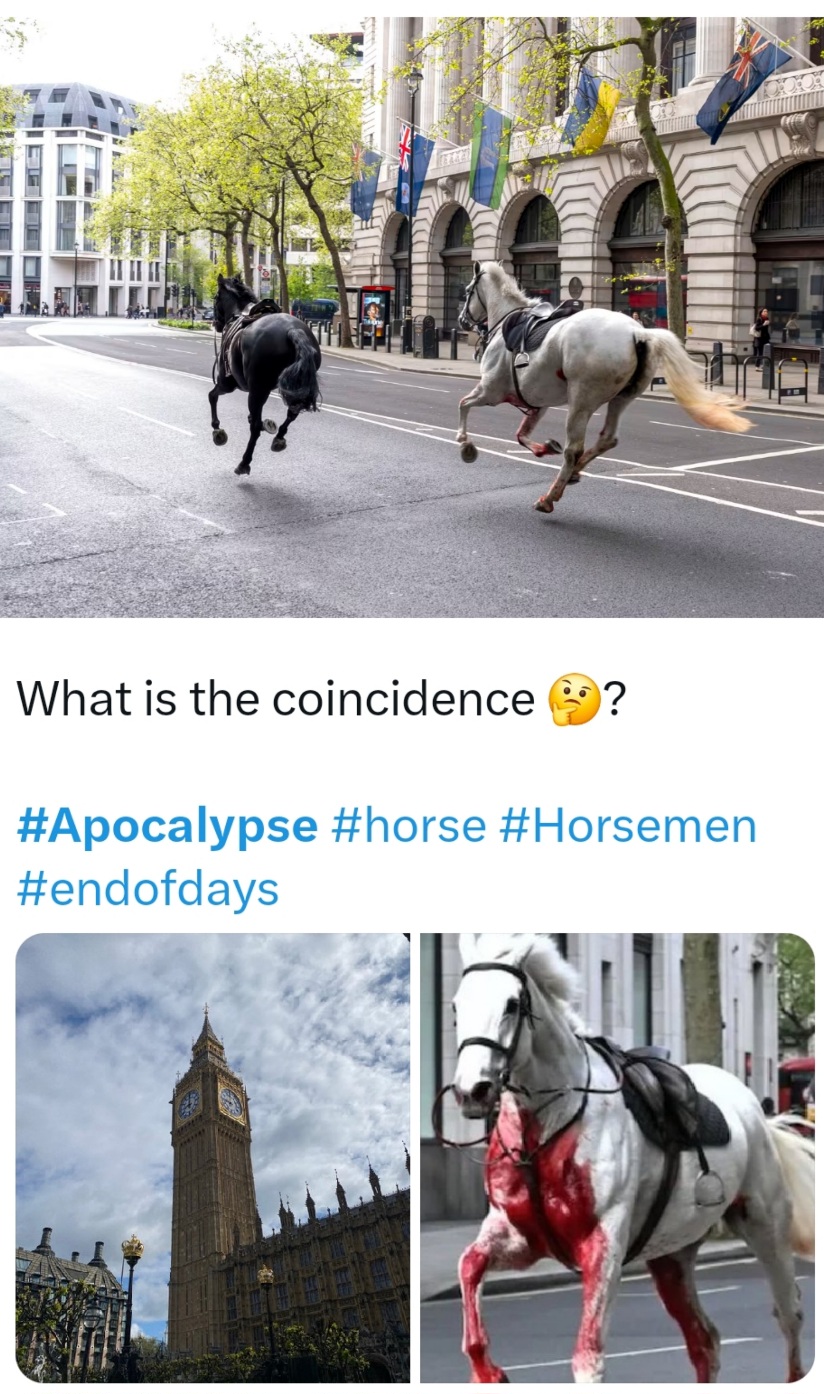Tap the #Horsemen hashtag
Screen dimensions: 824x1394
[x=627, y=827]
